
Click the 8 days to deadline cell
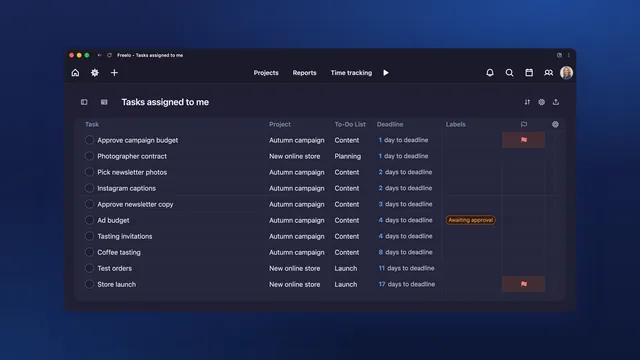405,252
